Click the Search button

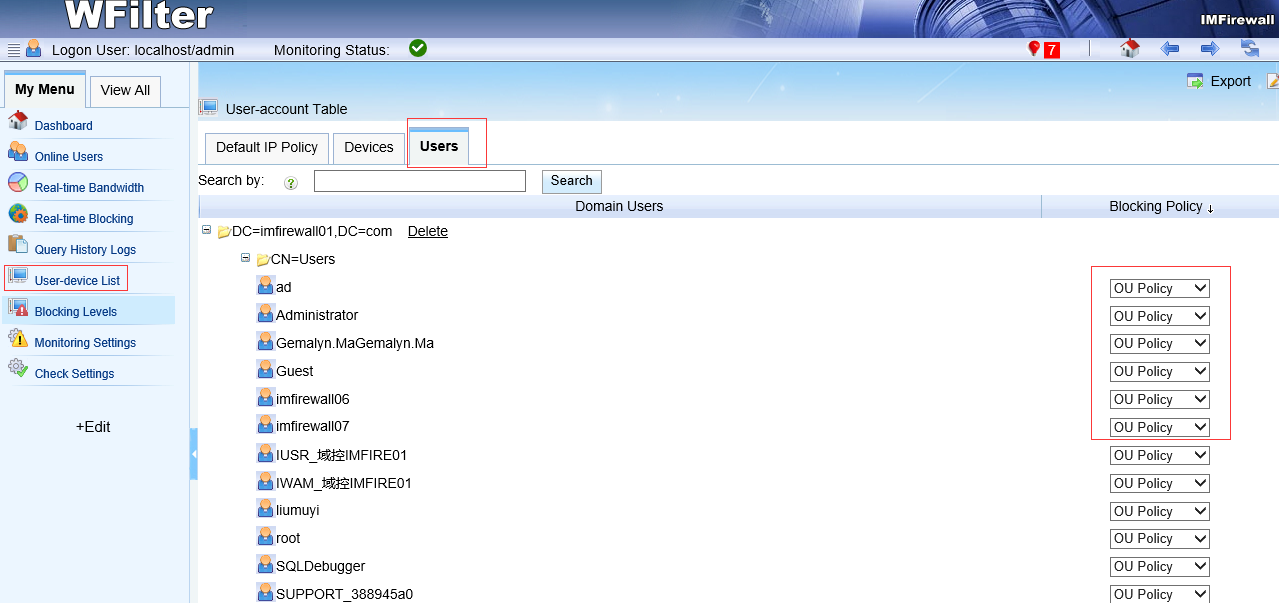click(x=571, y=181)
